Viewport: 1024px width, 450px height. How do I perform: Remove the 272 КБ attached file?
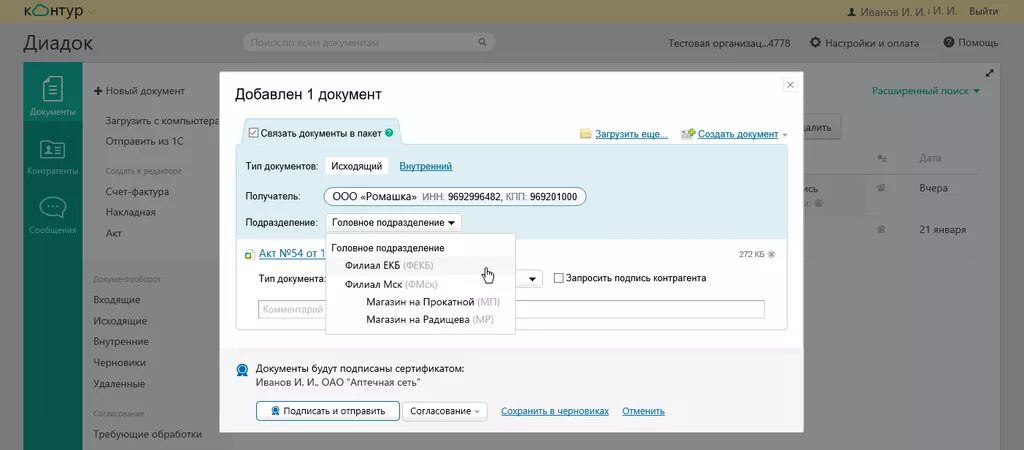click(772, 254)
